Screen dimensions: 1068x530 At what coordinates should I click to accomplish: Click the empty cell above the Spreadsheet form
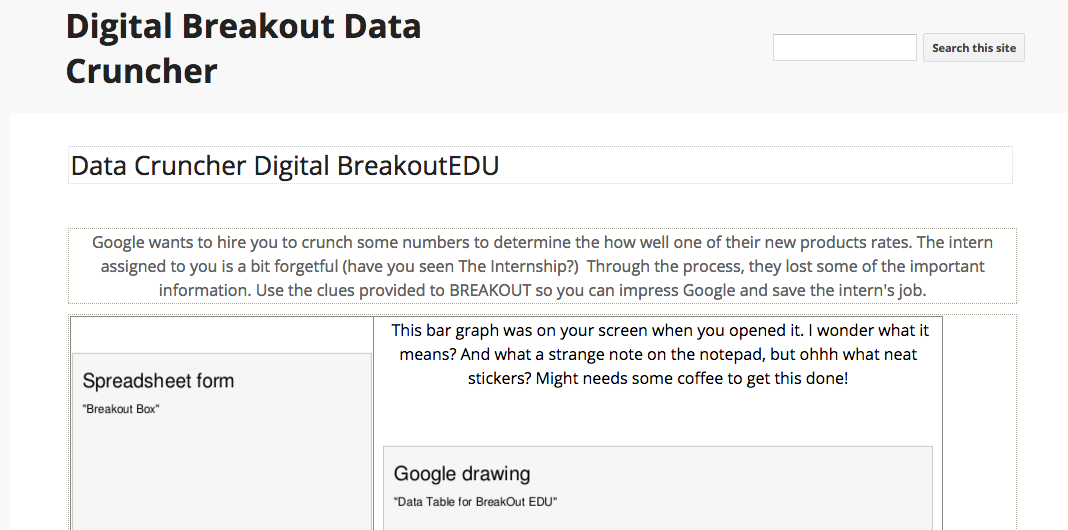point(221,334)
